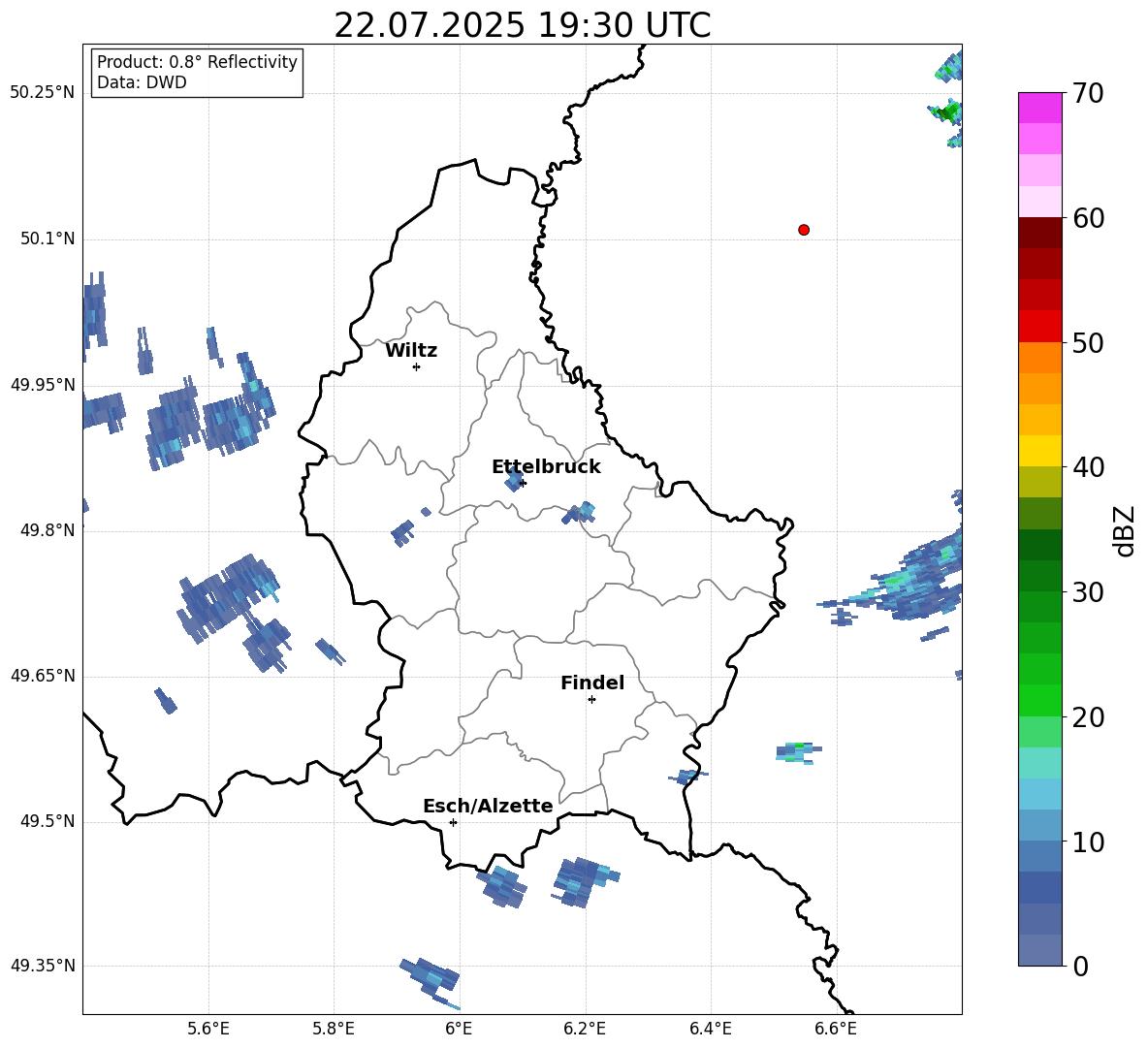This screenshot has width=1148, height=1048.
Task: Click the dBZ colorbar axis label
Action: coord(1124,530)
